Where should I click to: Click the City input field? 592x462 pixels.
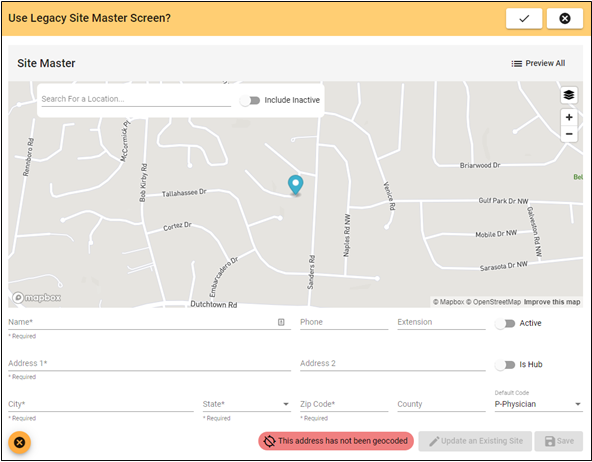tap(101, 404)
